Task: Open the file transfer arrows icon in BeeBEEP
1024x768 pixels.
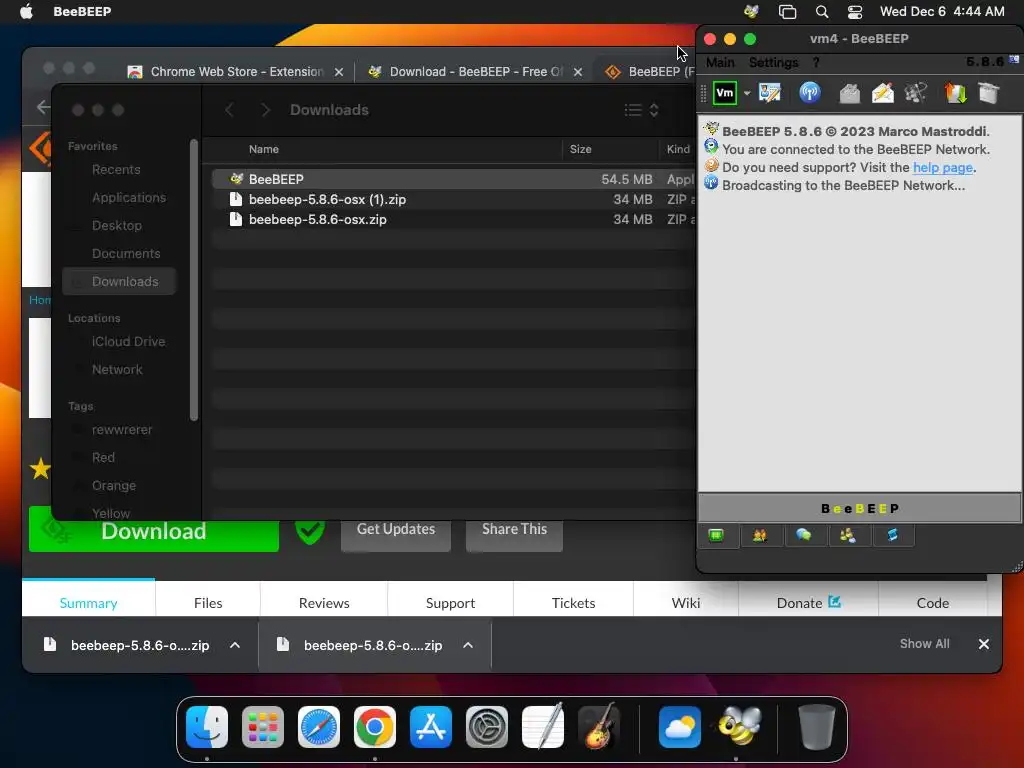Action: tap(955, 93)
